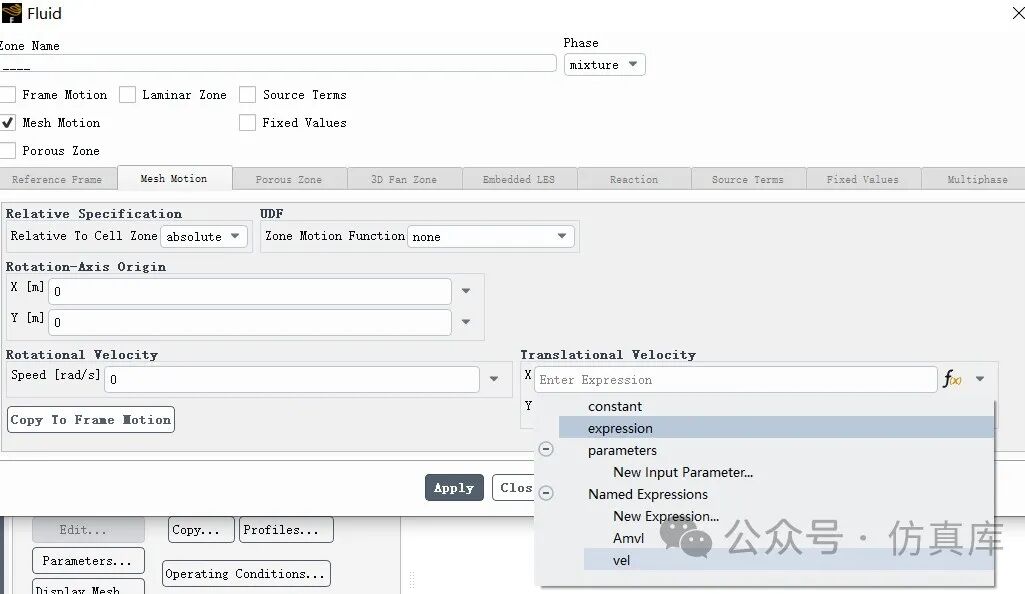Viewport: 1025px width, 594px height.
Task: Open dropdown arrow beside Rotation-Axis X field
Action: 466,291
